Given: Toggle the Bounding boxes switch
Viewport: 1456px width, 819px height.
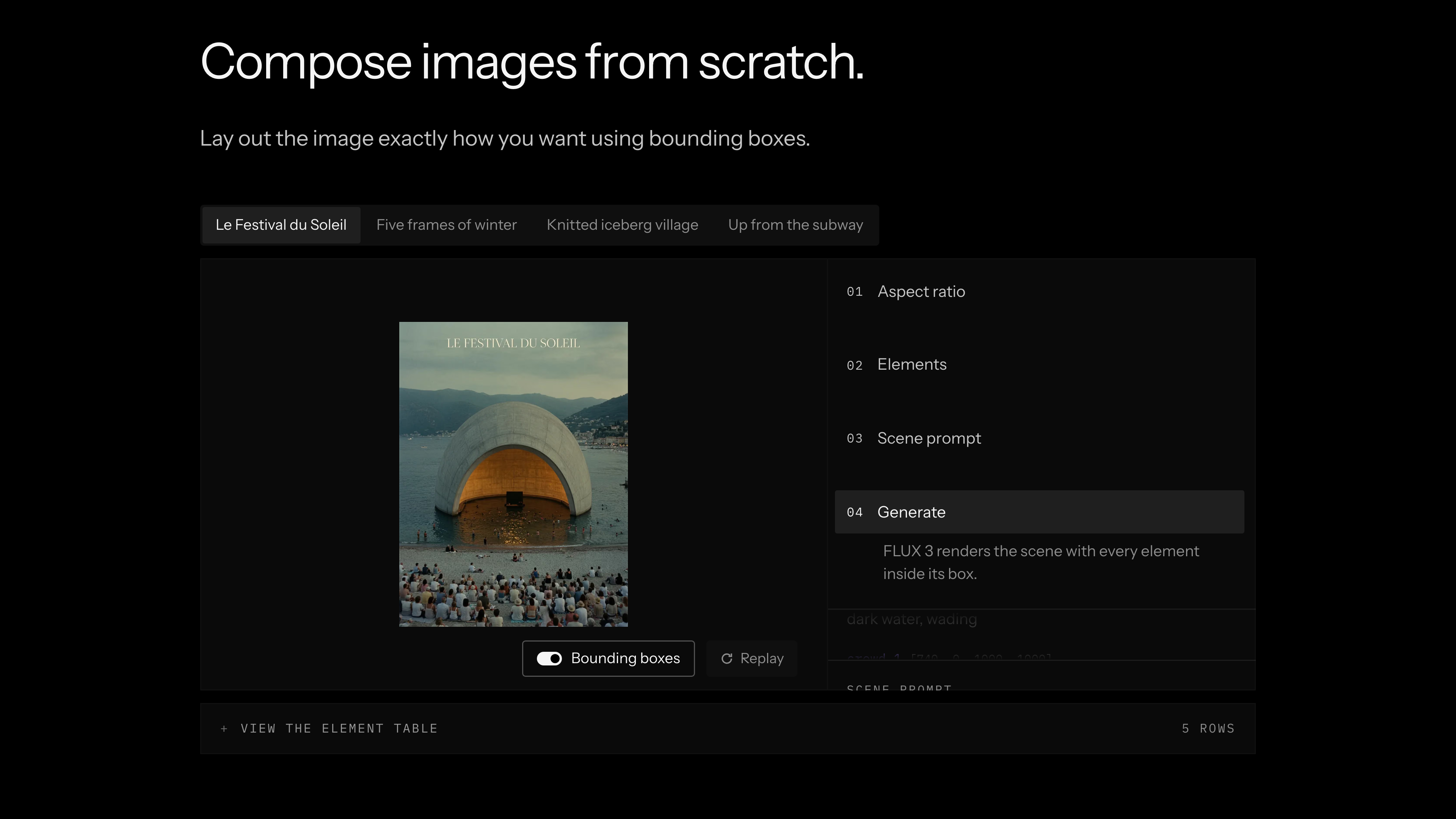Looking at the screenshot, I should [549, 659].
